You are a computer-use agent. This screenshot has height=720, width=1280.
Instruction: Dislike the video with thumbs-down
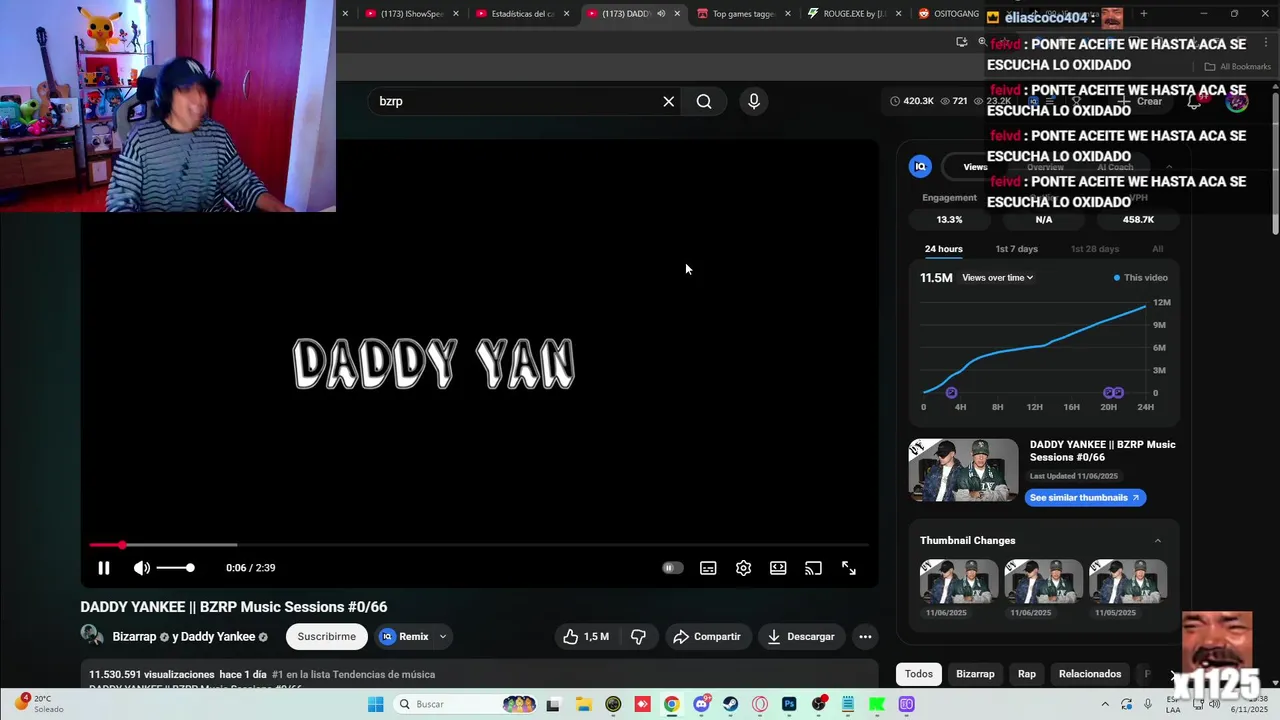pos(638,637)
